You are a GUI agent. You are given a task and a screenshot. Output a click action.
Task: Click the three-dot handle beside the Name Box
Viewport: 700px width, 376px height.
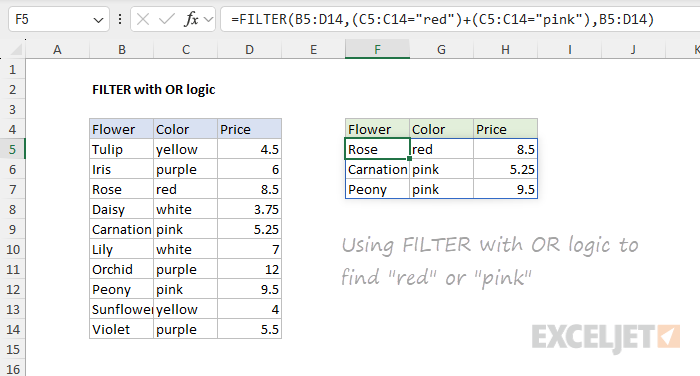120,19
